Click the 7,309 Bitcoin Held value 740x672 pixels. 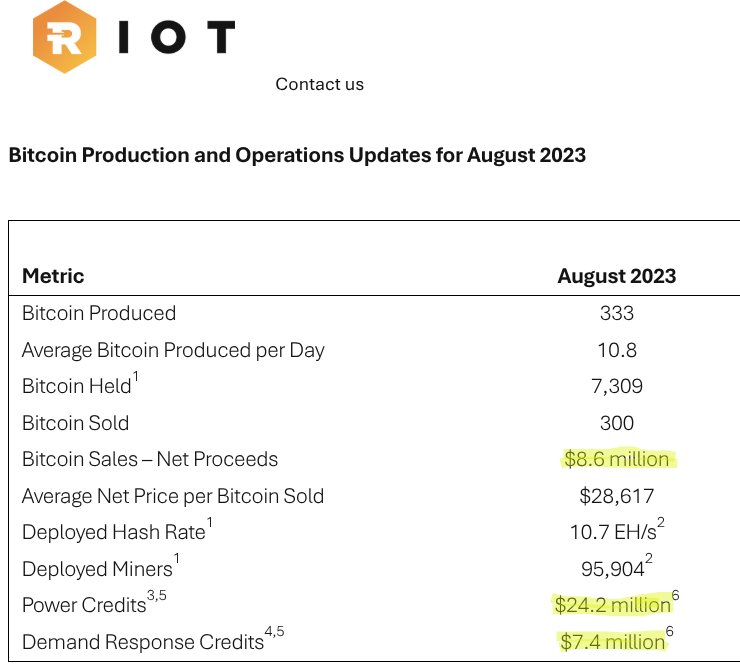pos(617,386)
